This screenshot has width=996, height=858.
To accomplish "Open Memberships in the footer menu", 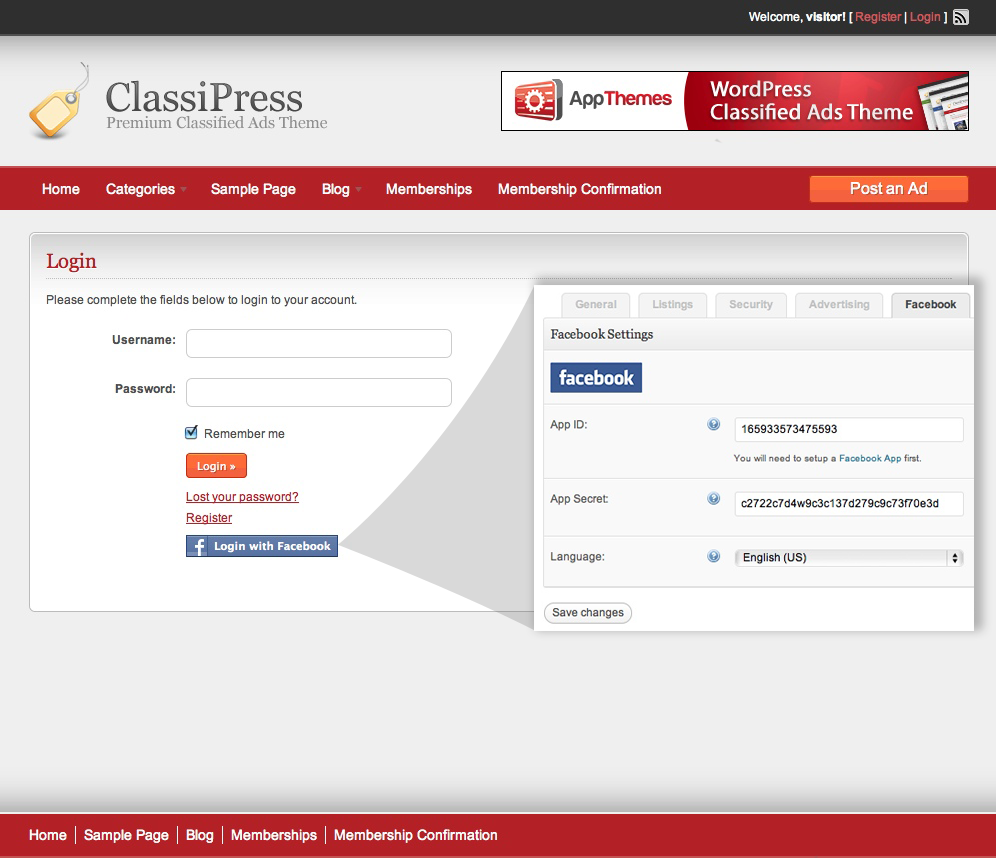I will tap(274, 835).
